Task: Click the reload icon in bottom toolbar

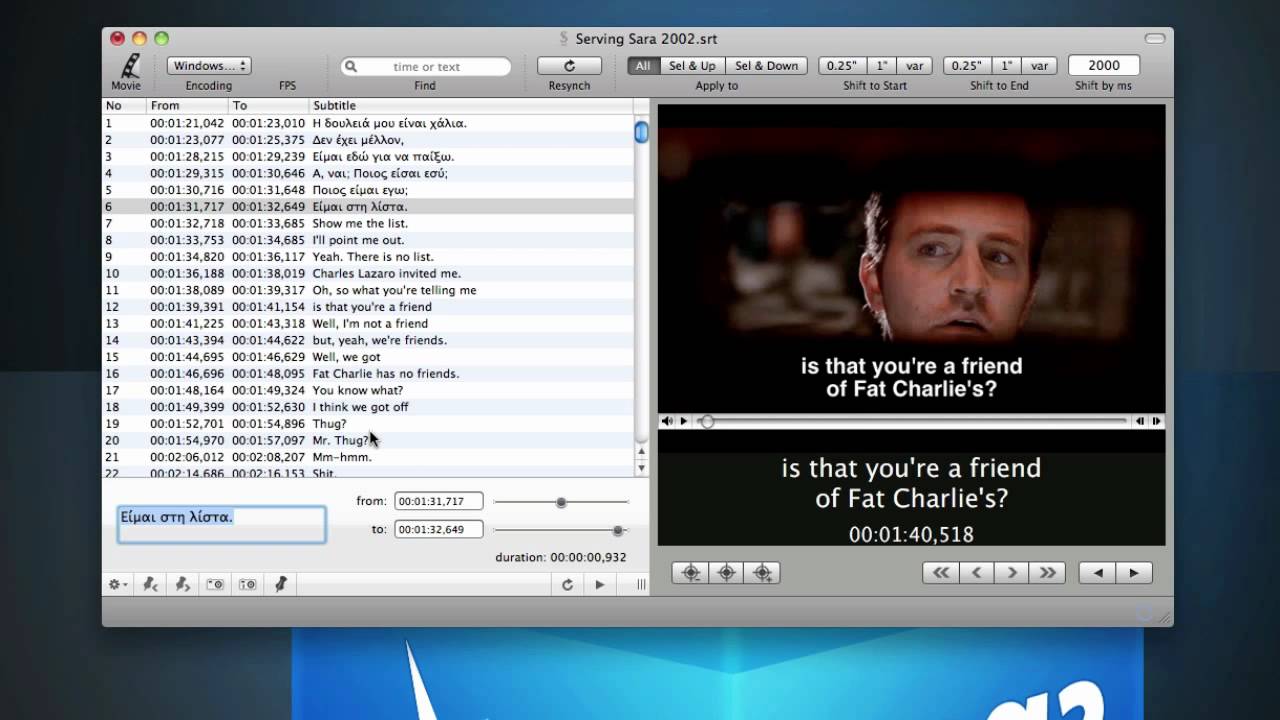Action: [567, 584]
